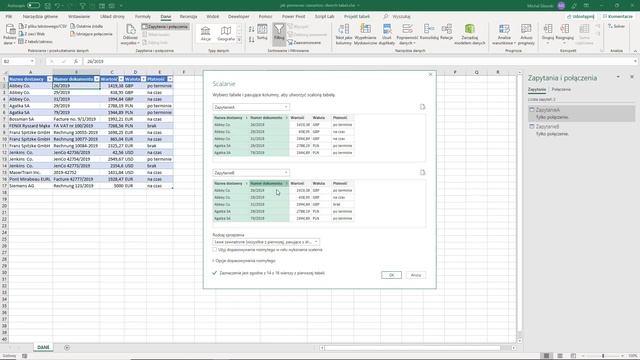This screenshot has width=640, height=360.
Task: Switch to the Wstawianie ribbon tab
Action: point(79,16)
